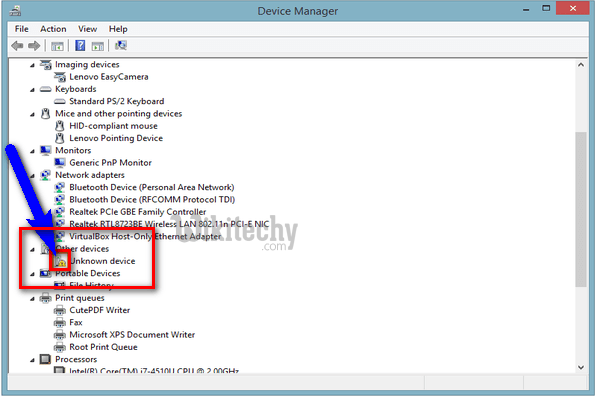Select the Fax printer icon
595x396 pixels.
coord(60,322)
